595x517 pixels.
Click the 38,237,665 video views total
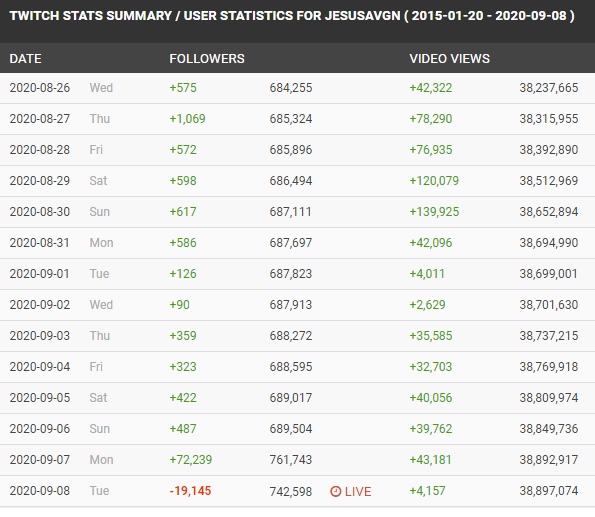point(549,88)
